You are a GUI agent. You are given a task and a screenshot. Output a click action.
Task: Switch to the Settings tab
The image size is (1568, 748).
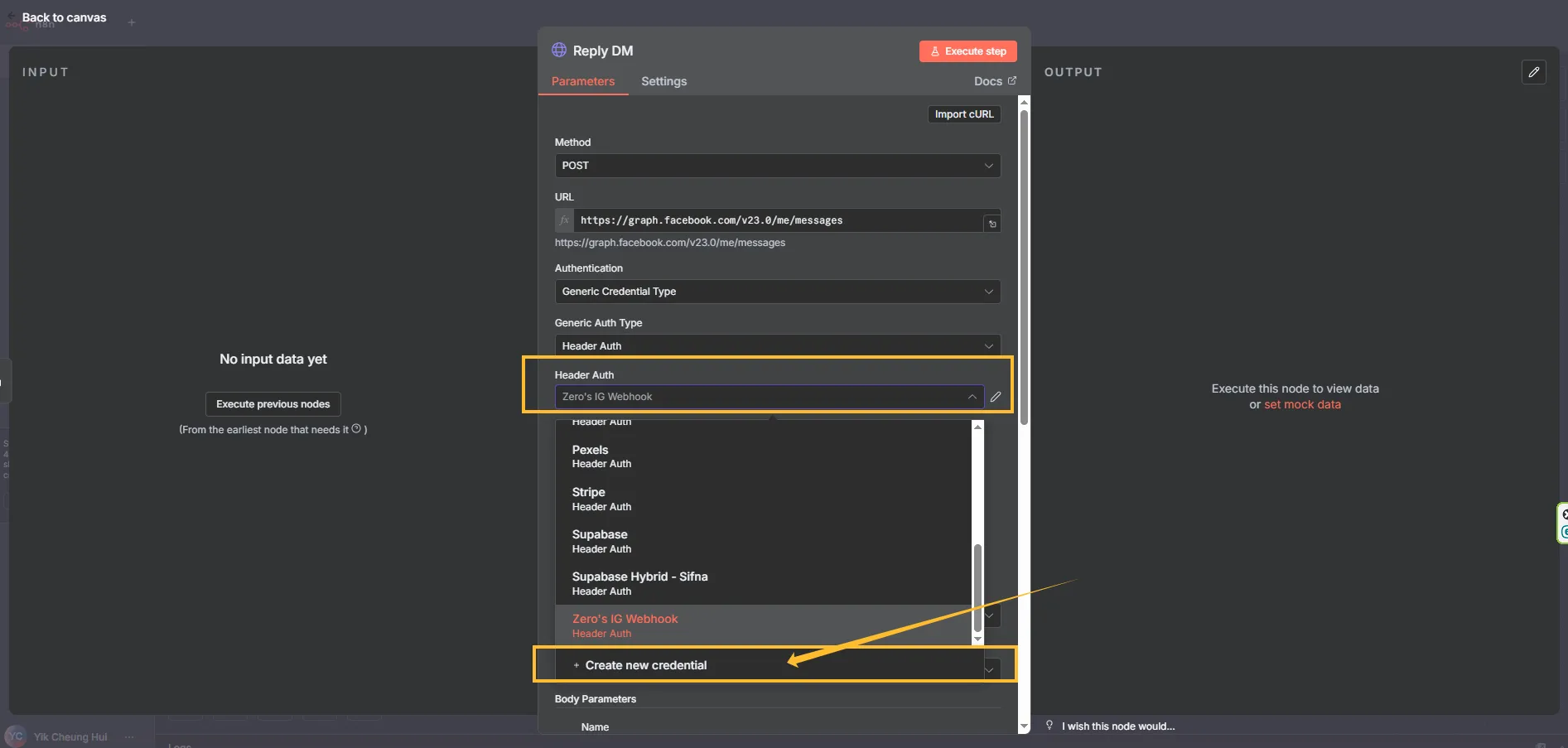(663, 81)
